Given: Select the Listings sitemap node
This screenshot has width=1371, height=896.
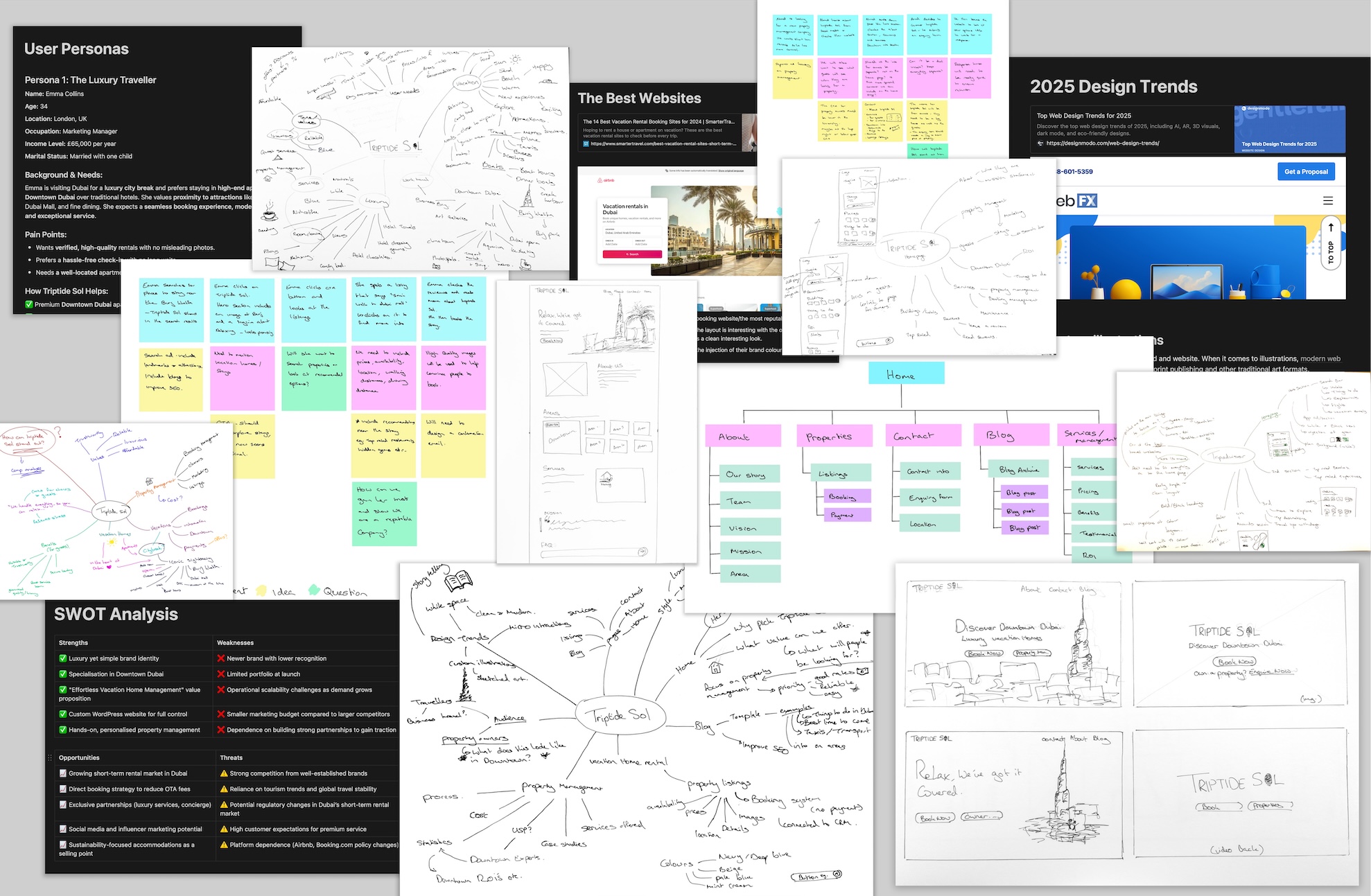Looking at the screenshot, I should (841, 473).
